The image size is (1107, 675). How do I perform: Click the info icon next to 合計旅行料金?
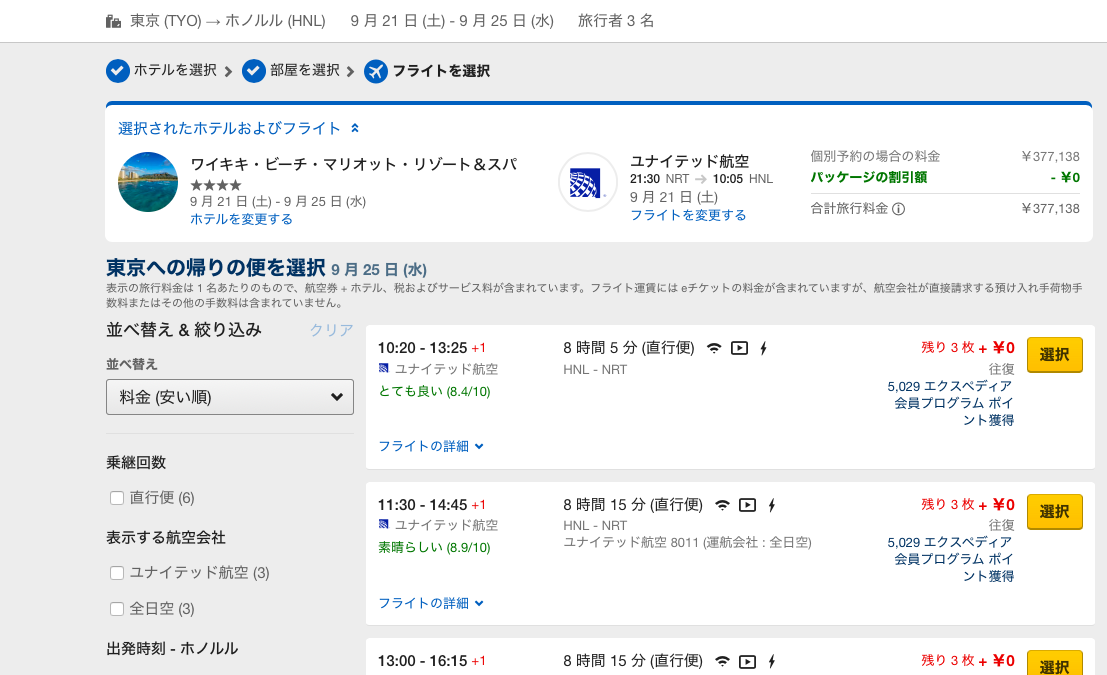pos(899,209)
